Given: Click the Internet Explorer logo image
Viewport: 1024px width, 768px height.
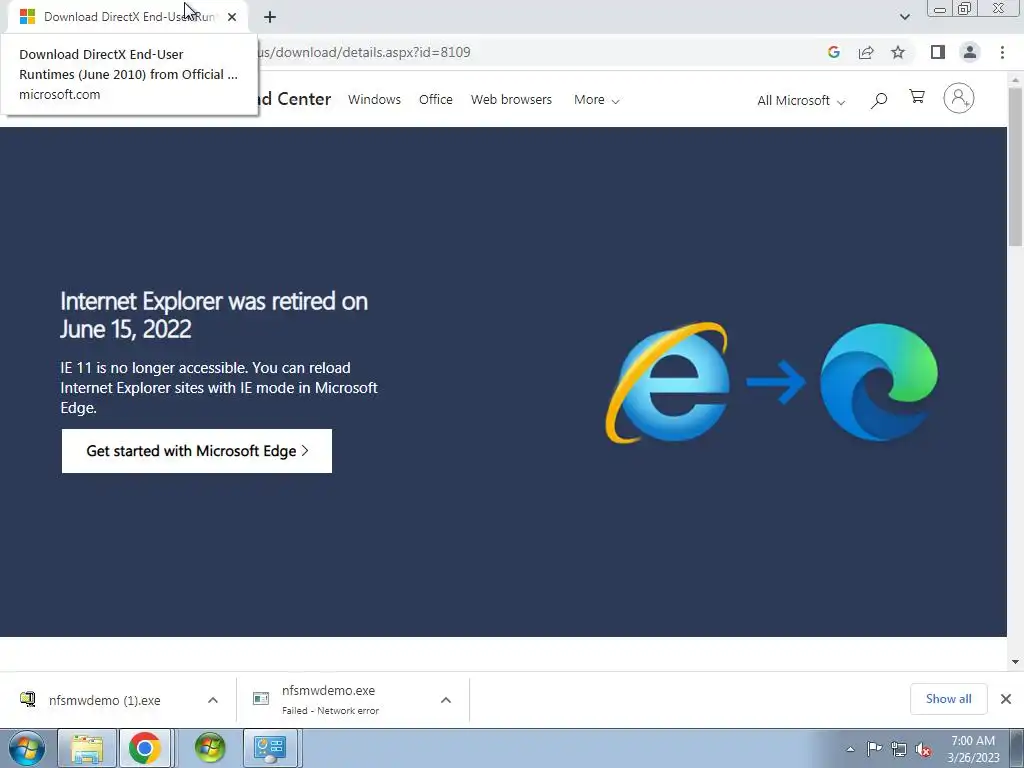Looking at the screenshot, I should (x=667, y=382).
